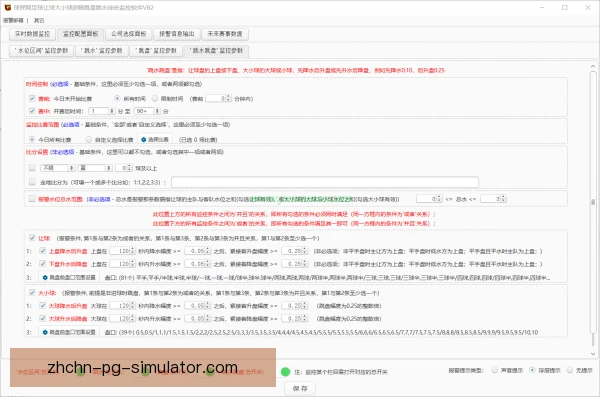
Task: Select the 限制时间 radio button
Action: (155, 98)
